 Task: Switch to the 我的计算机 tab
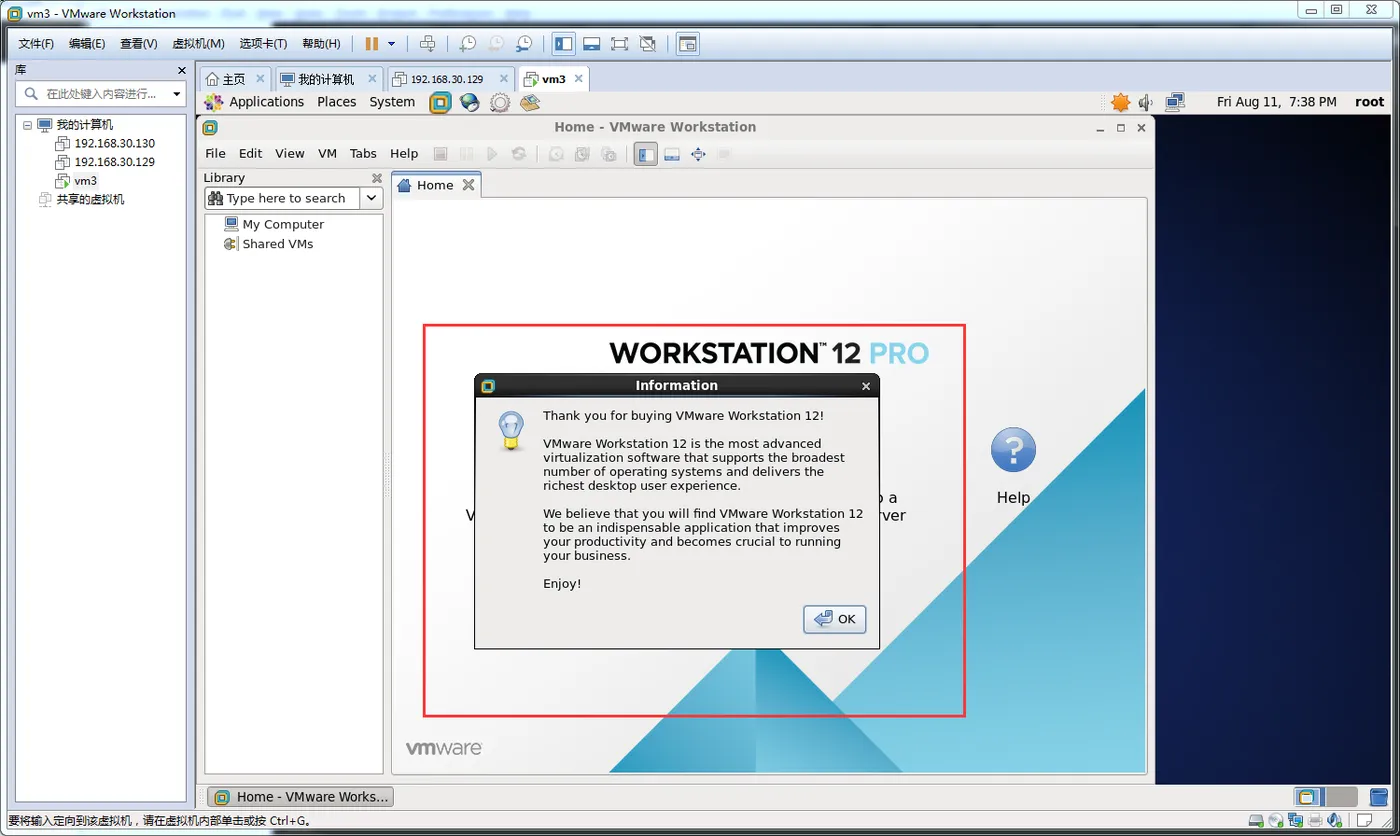coord(318,79)
